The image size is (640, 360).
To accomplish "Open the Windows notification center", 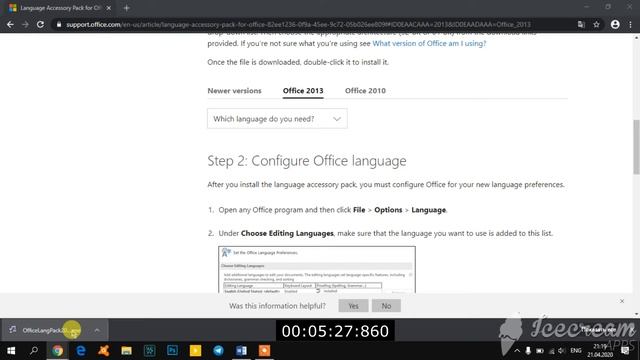I will tap(625, 351).
